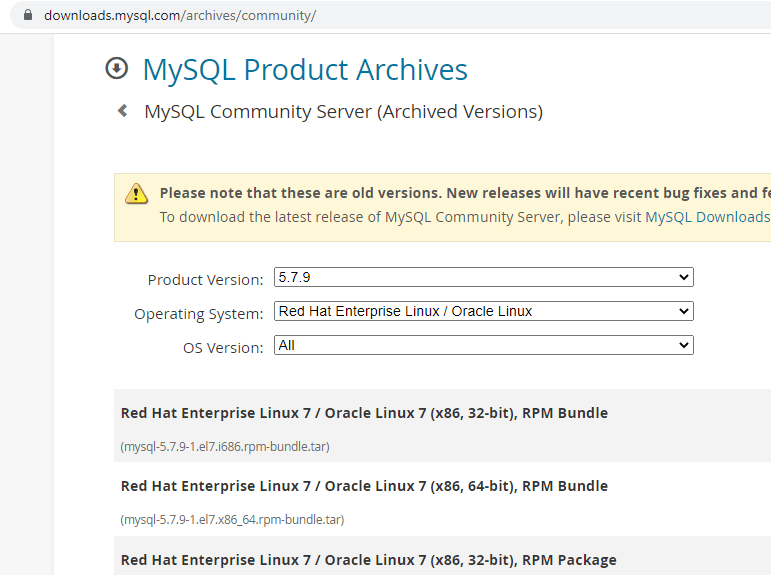Screen dimensions: 771x575
Task: Click the mysql-5.7.9-1.el7.x86_64.rpm-bundle.tar filename
Action: coord(232,519)
